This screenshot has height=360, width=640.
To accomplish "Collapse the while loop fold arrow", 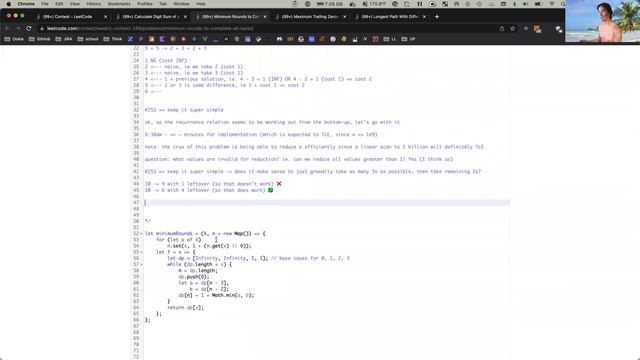I will [x=141, y=264].
